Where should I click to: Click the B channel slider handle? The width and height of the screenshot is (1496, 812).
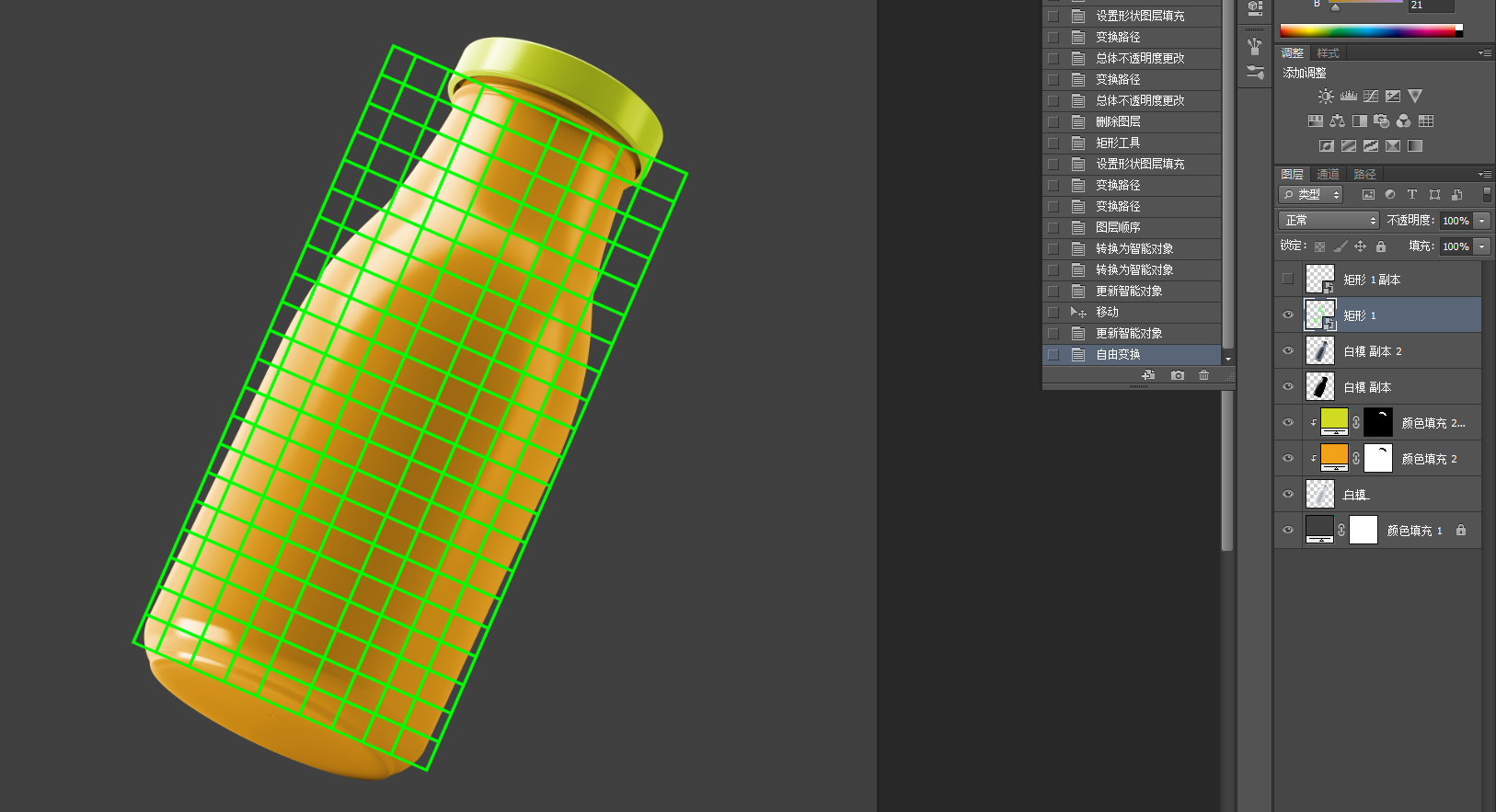pyautogui.click(x=1336, y=7)
